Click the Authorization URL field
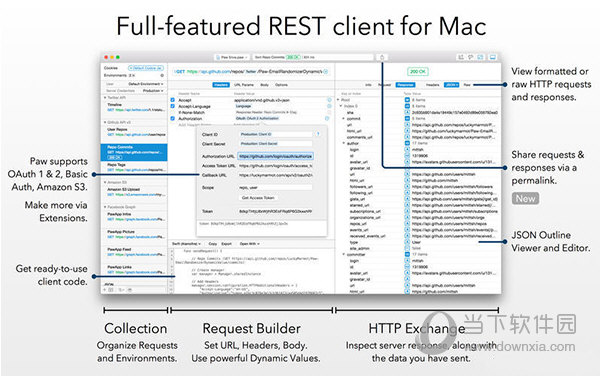 (x=276, y=156)
